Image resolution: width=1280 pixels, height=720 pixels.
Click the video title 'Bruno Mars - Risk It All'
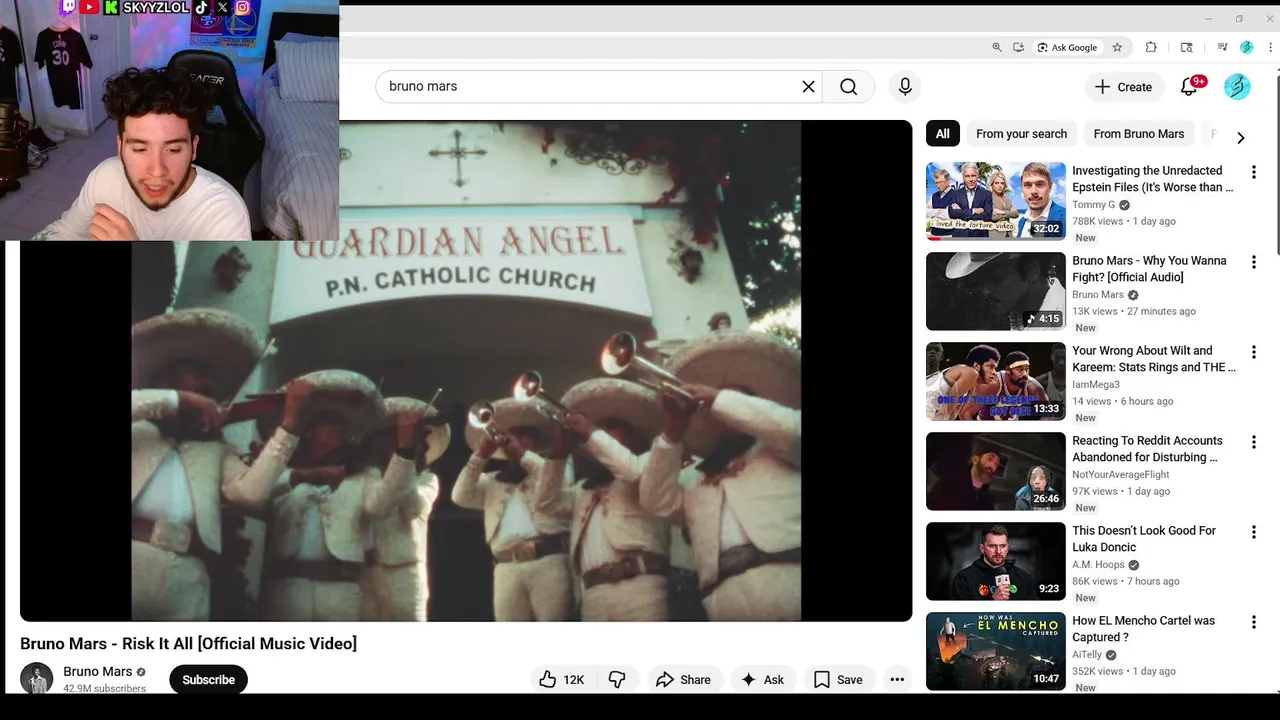[188, 643]
